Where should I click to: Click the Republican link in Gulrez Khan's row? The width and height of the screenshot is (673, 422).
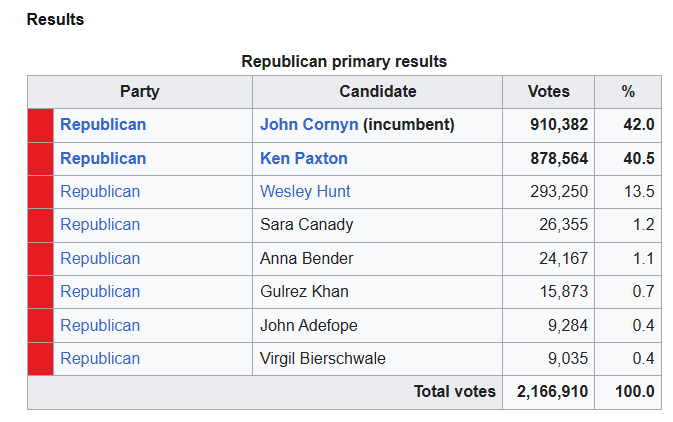pyautogui.click(x=100, y=291)
